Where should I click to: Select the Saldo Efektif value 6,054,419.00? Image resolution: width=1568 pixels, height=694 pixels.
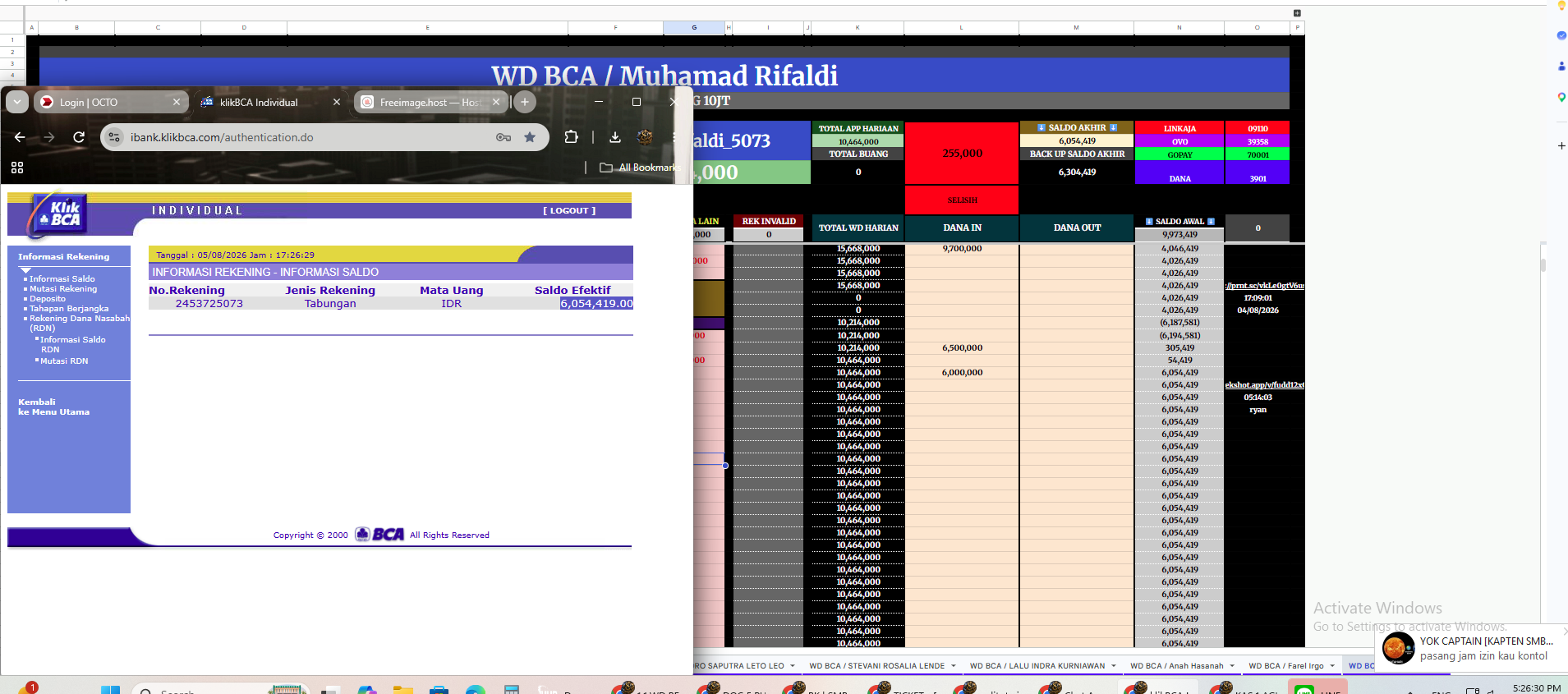(x=597, y=304)
